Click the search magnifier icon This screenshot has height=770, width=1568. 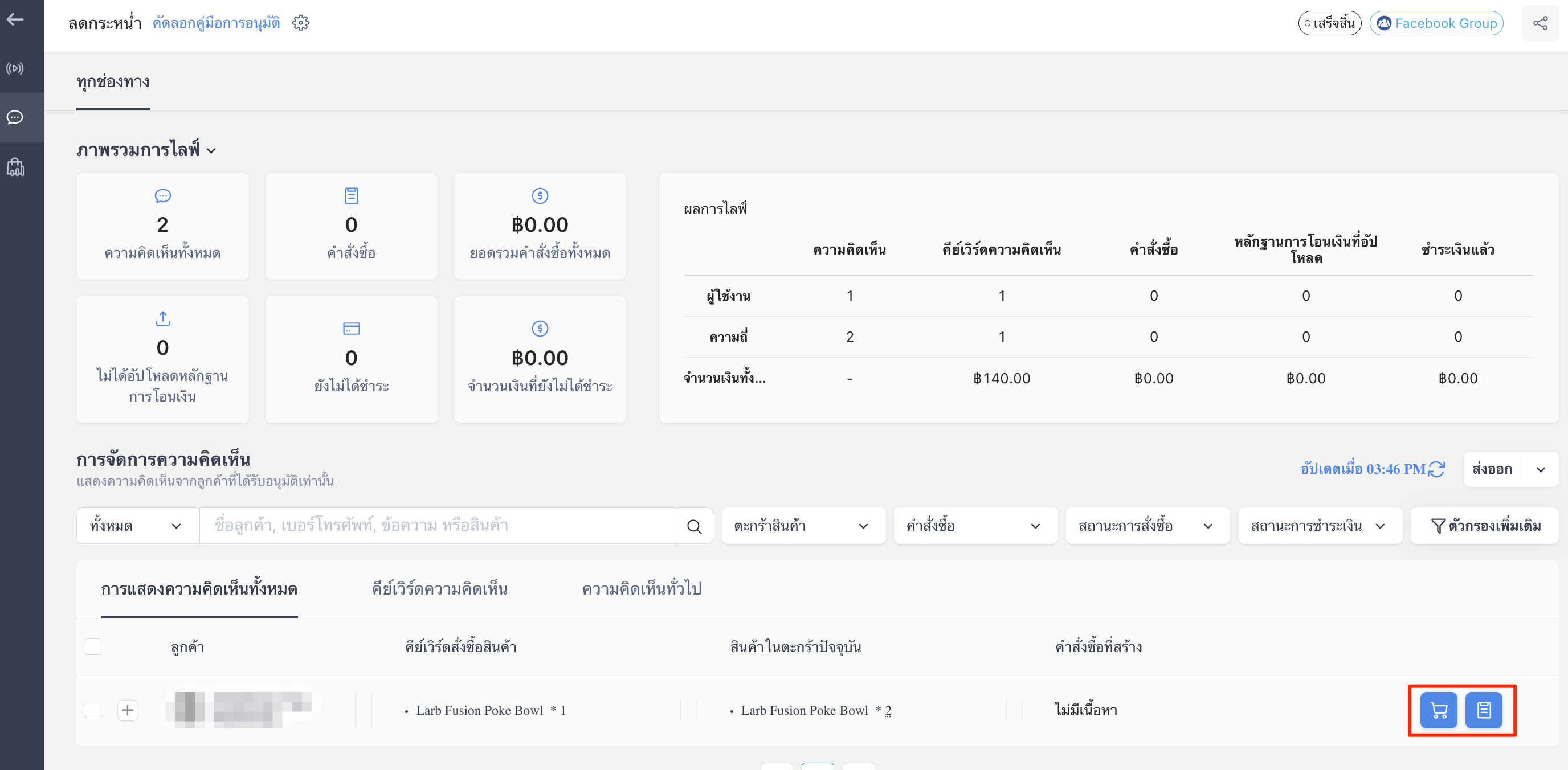[694, 526]
